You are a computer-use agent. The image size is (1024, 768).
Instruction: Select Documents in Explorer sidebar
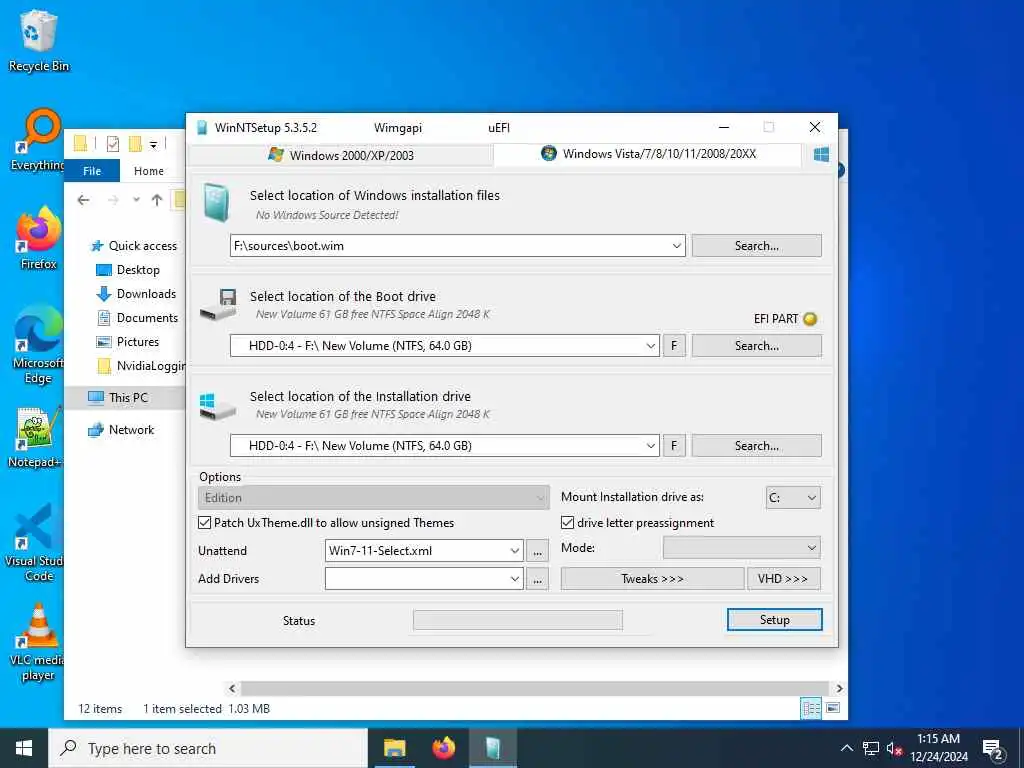point(137,317)
